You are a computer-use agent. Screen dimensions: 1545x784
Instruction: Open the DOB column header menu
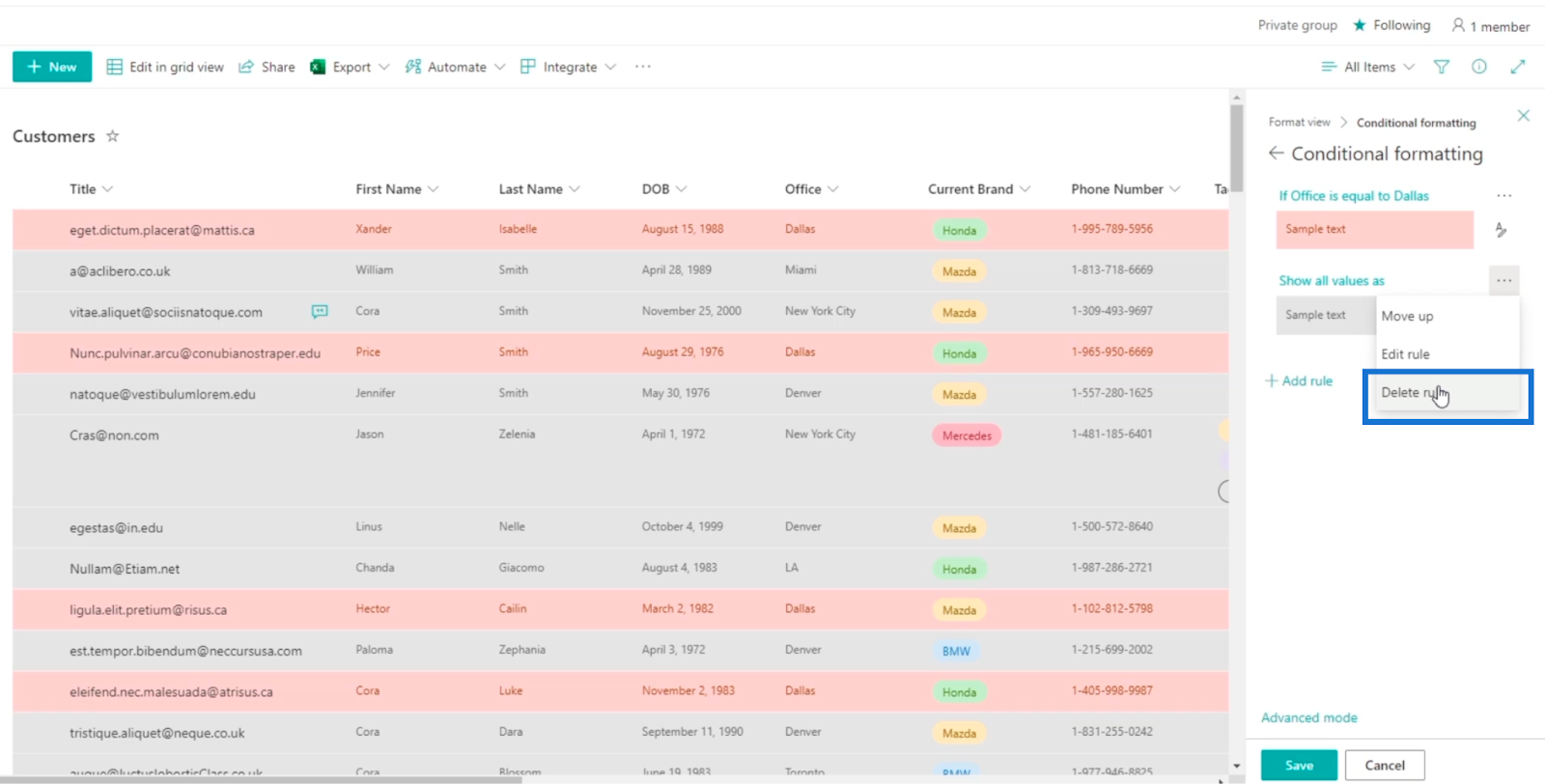[664, 189]
